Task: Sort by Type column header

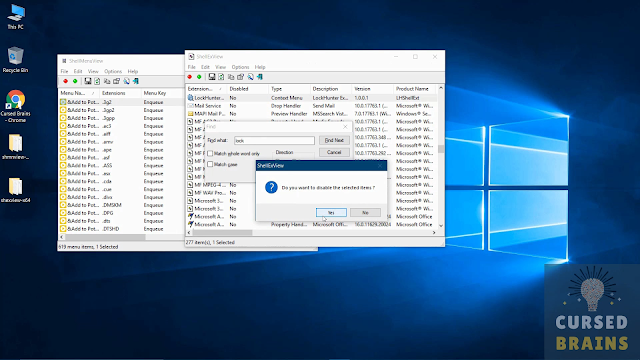Action: pos(289,89)
